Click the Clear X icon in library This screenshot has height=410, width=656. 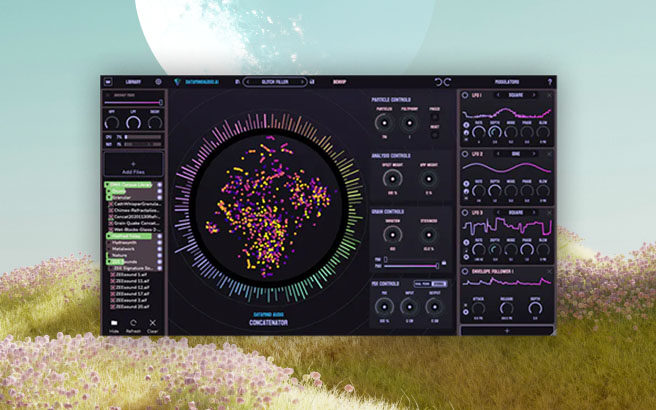point(153,323)
